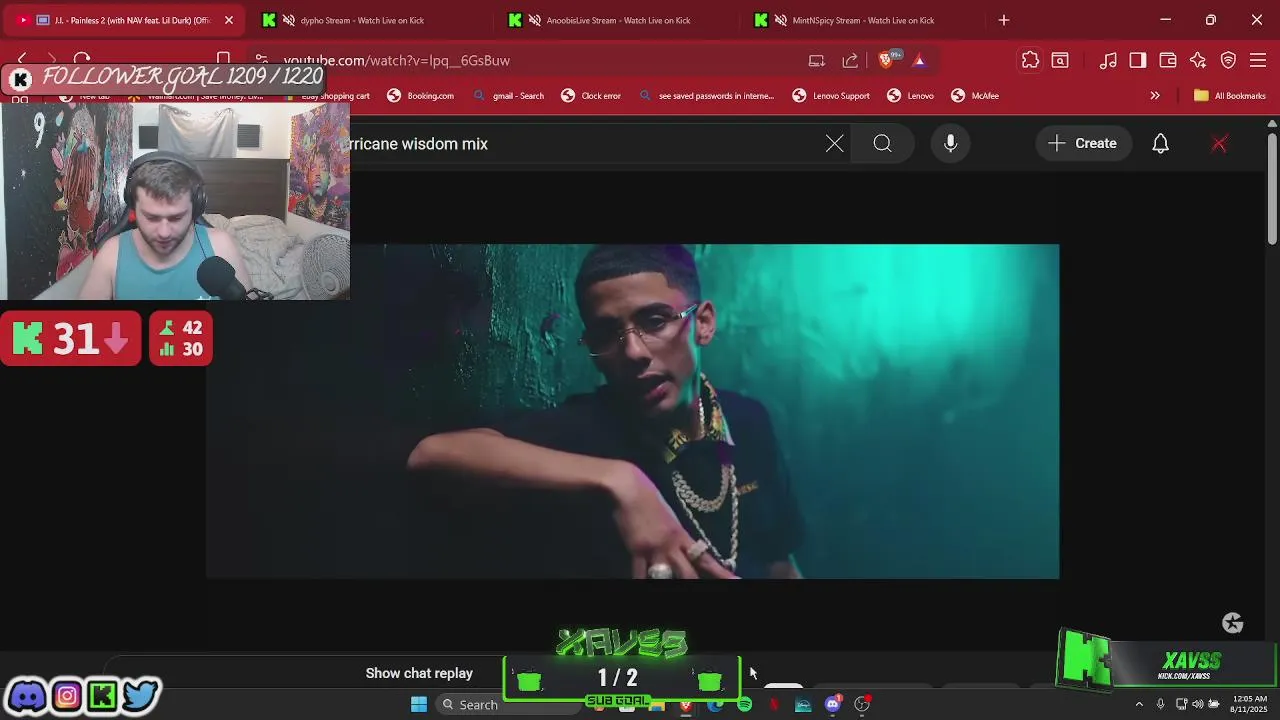This screenshot has width=1280, height=720.
Task: Open Brave Shields lion icon
Action: tap(885, 60)
